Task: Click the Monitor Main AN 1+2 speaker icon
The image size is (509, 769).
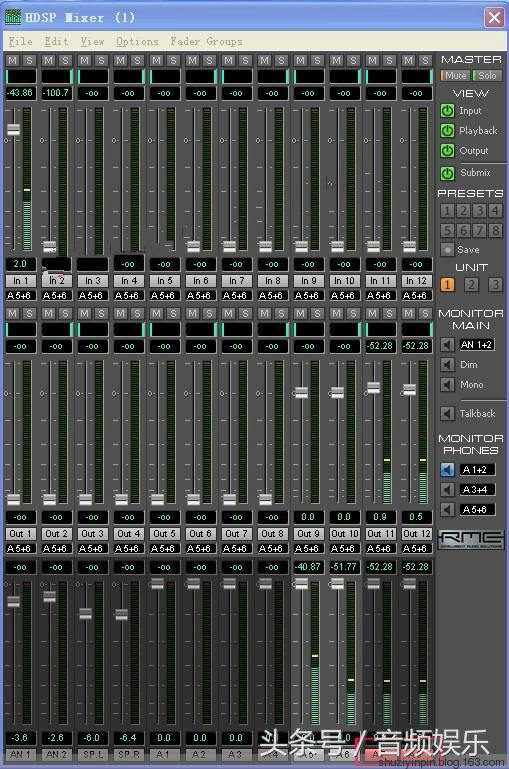Action: click(447, 345)
